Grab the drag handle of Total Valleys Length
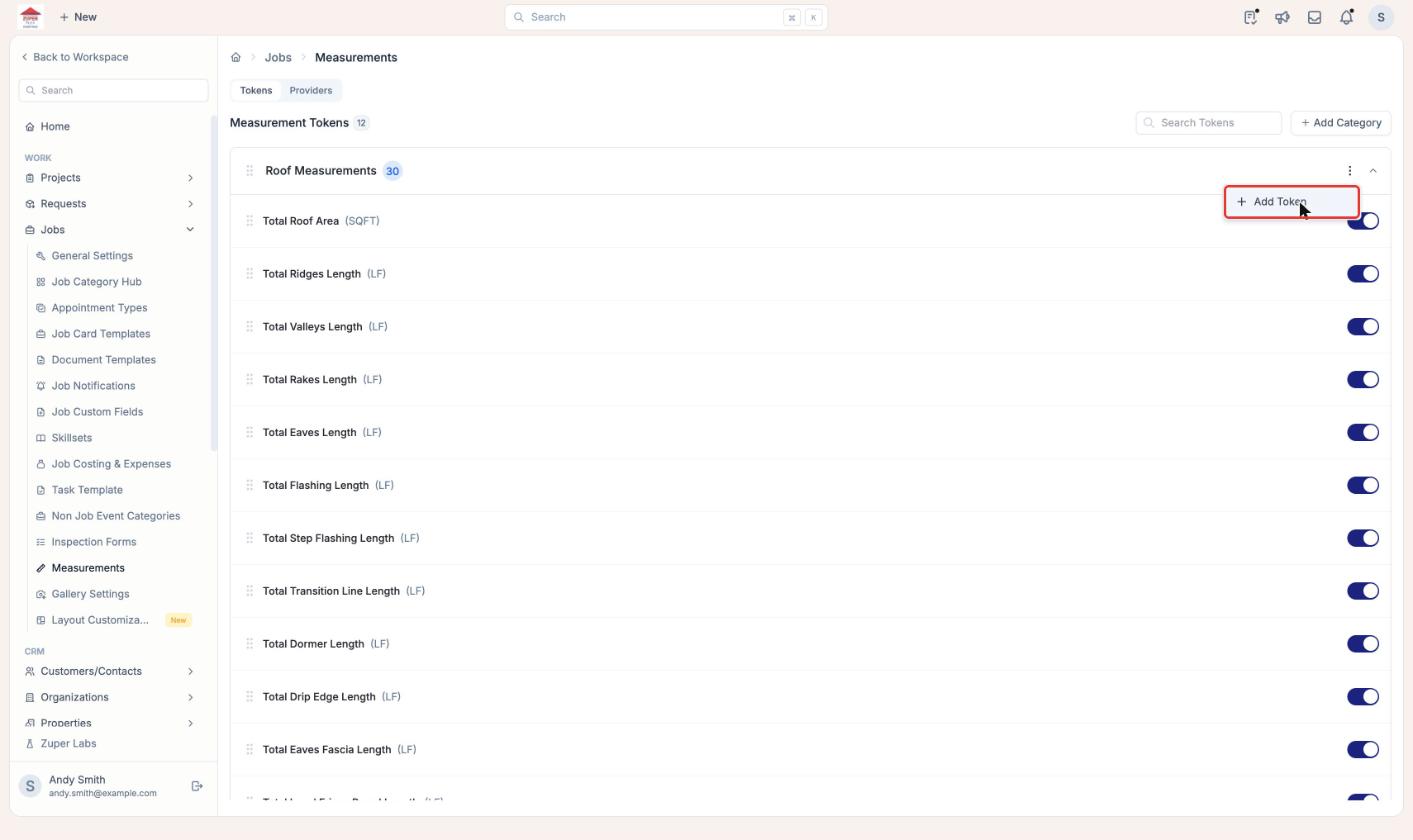1413x840 pixels. (x=249, y=327)
